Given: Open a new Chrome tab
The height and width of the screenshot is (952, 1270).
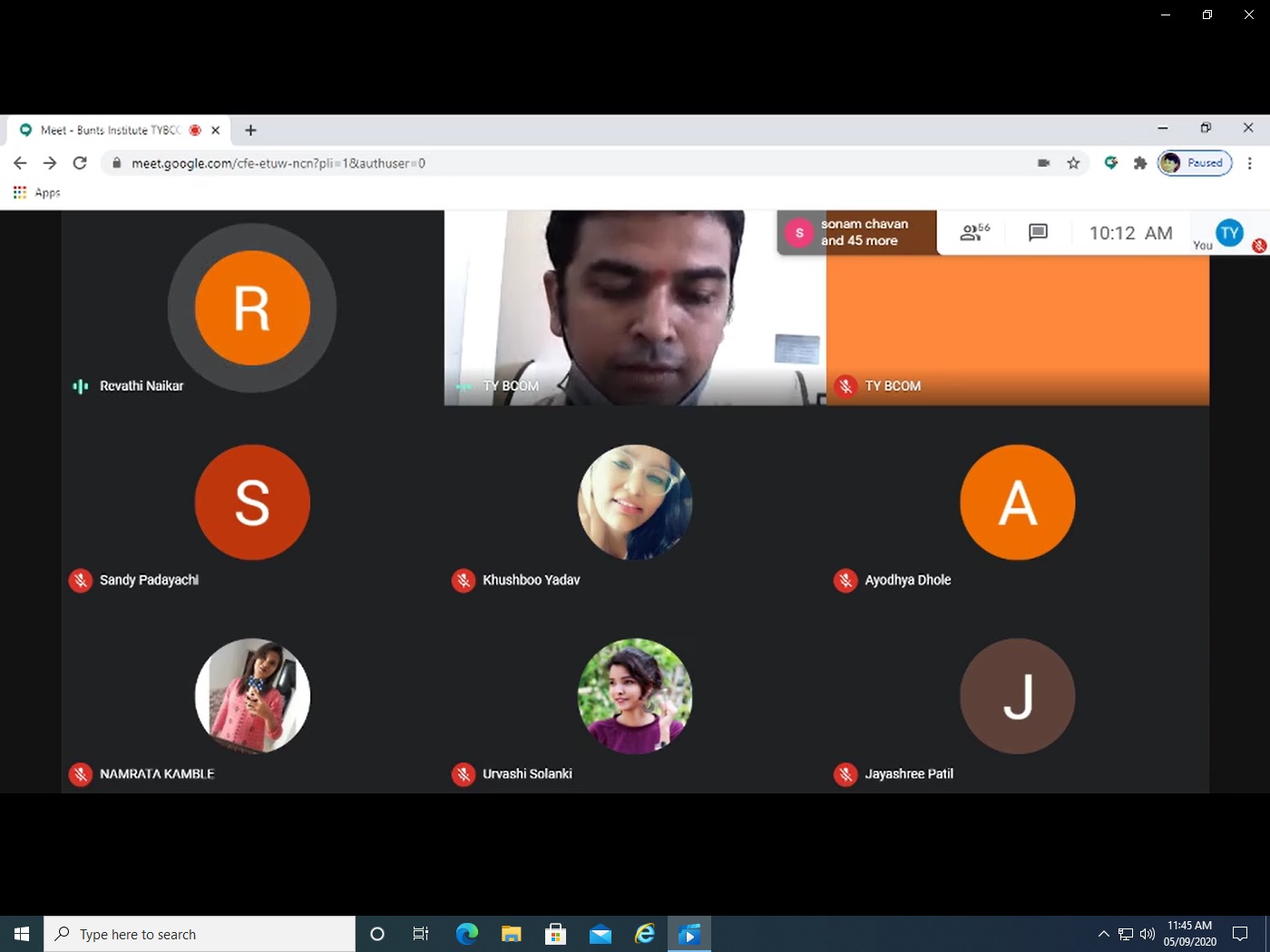Looking at the screenshot, I should [x=250, y=131].
